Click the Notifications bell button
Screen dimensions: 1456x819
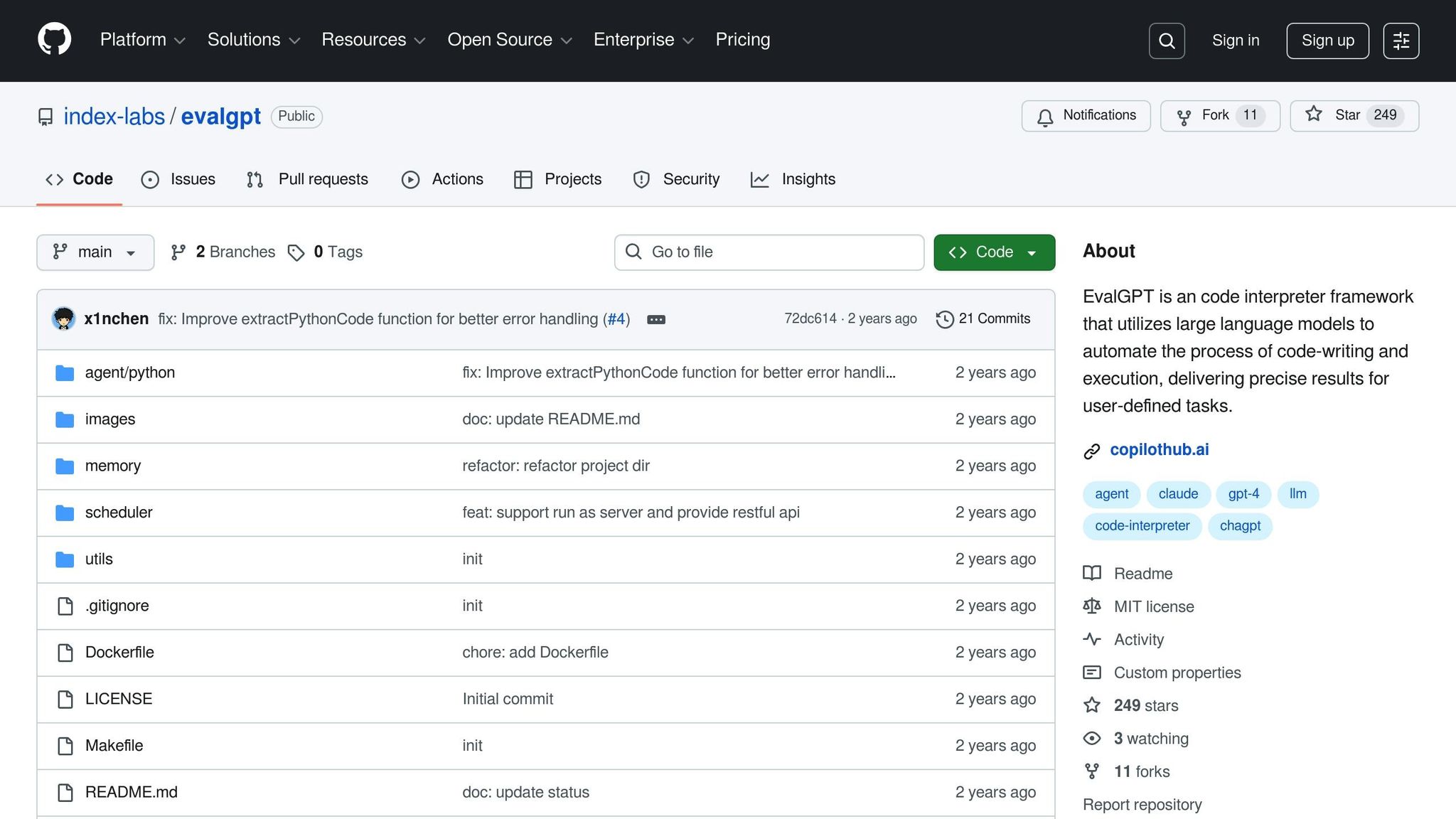point(1086,116)
